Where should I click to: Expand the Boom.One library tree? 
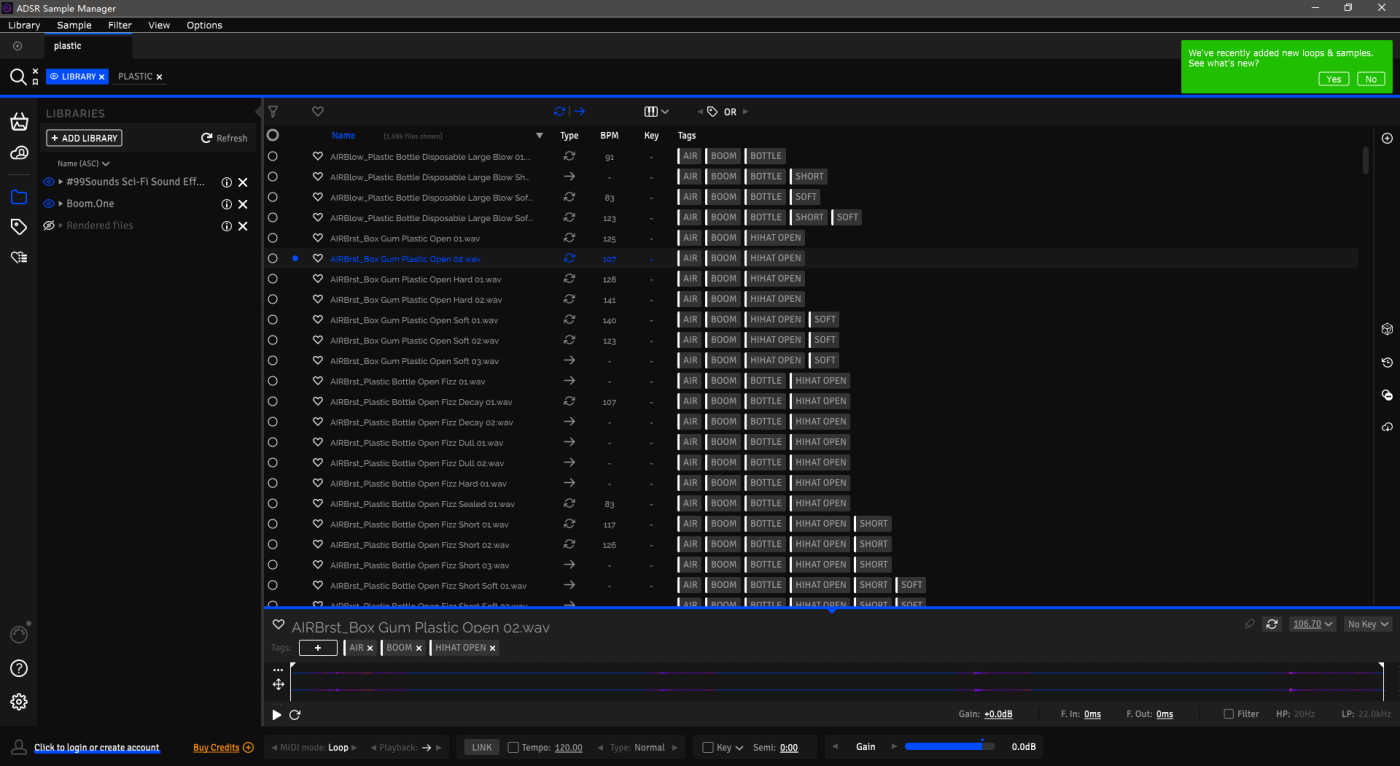(61, 204)
